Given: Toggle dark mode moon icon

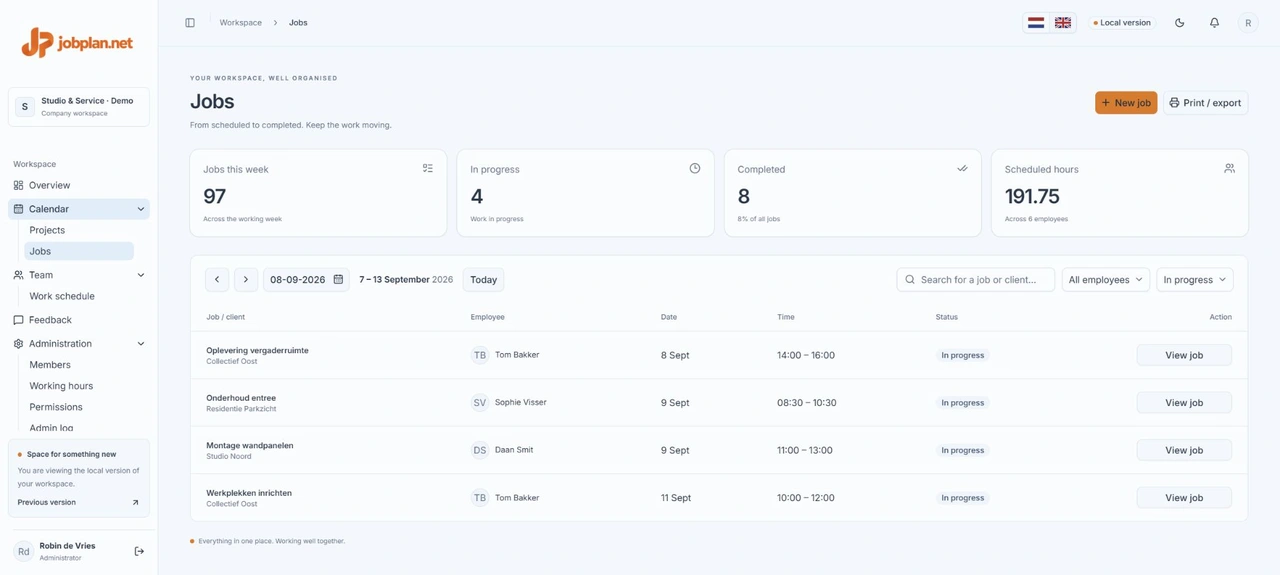Looking at the screenshot, I should pyautogui.click(x=1180, y=23).
